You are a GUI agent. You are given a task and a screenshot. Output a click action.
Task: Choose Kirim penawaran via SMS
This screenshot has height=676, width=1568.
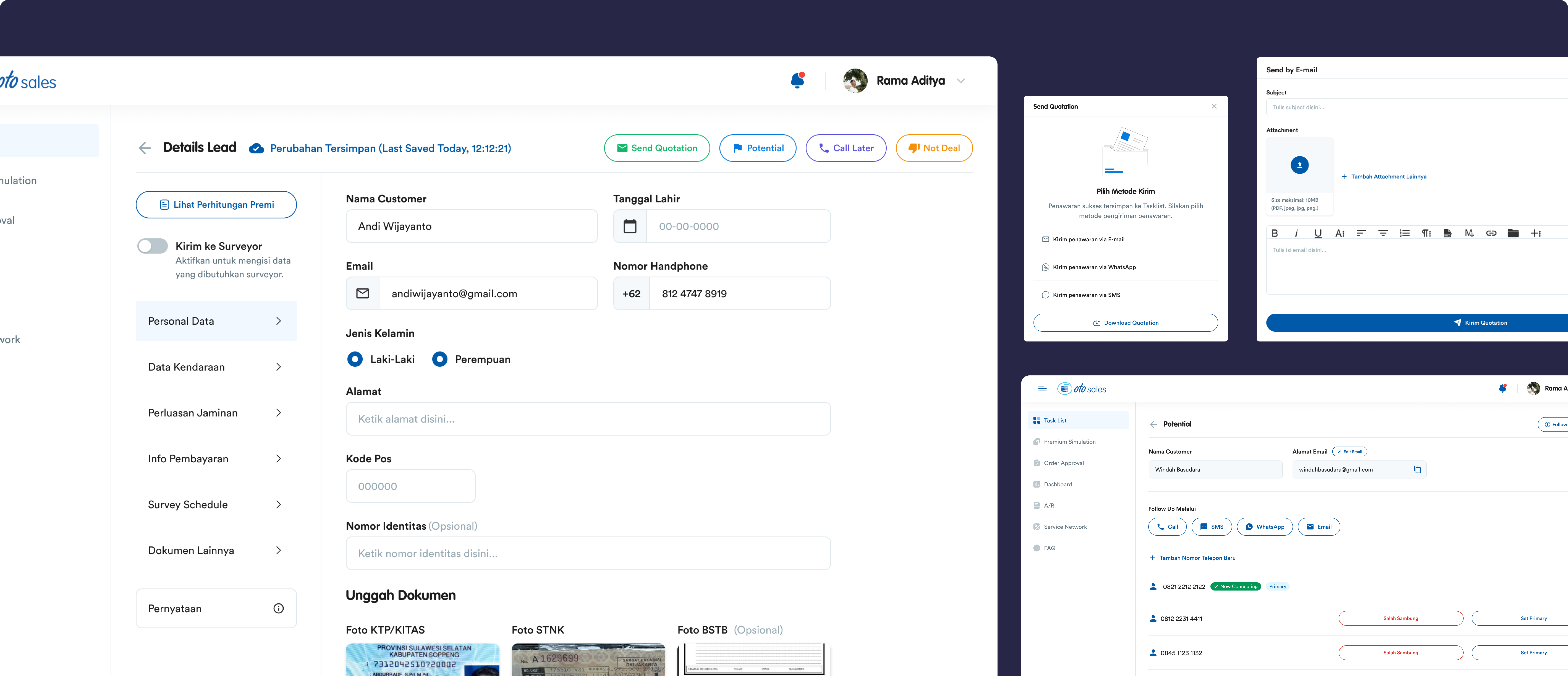point(1125,295)
